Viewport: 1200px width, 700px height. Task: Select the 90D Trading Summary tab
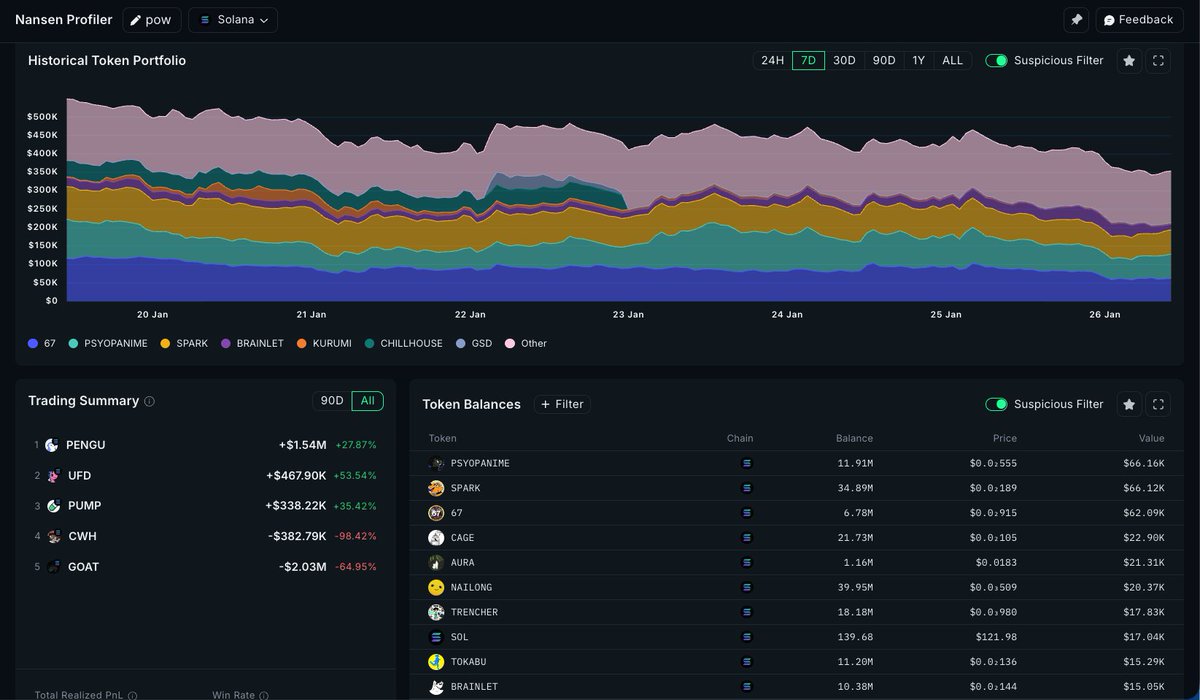331,401
